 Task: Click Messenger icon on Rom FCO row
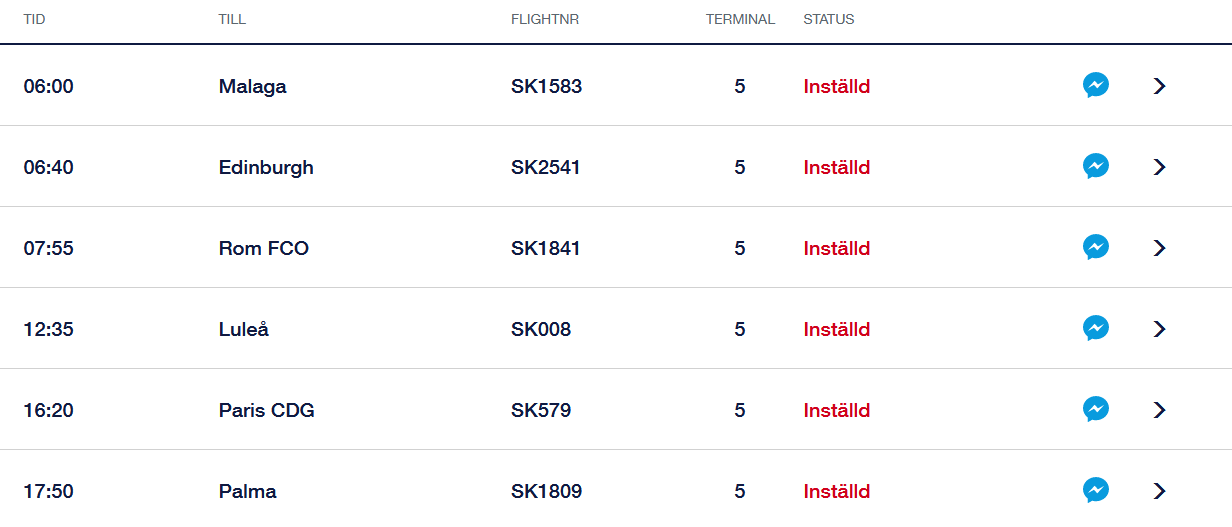pos(1096,248)
